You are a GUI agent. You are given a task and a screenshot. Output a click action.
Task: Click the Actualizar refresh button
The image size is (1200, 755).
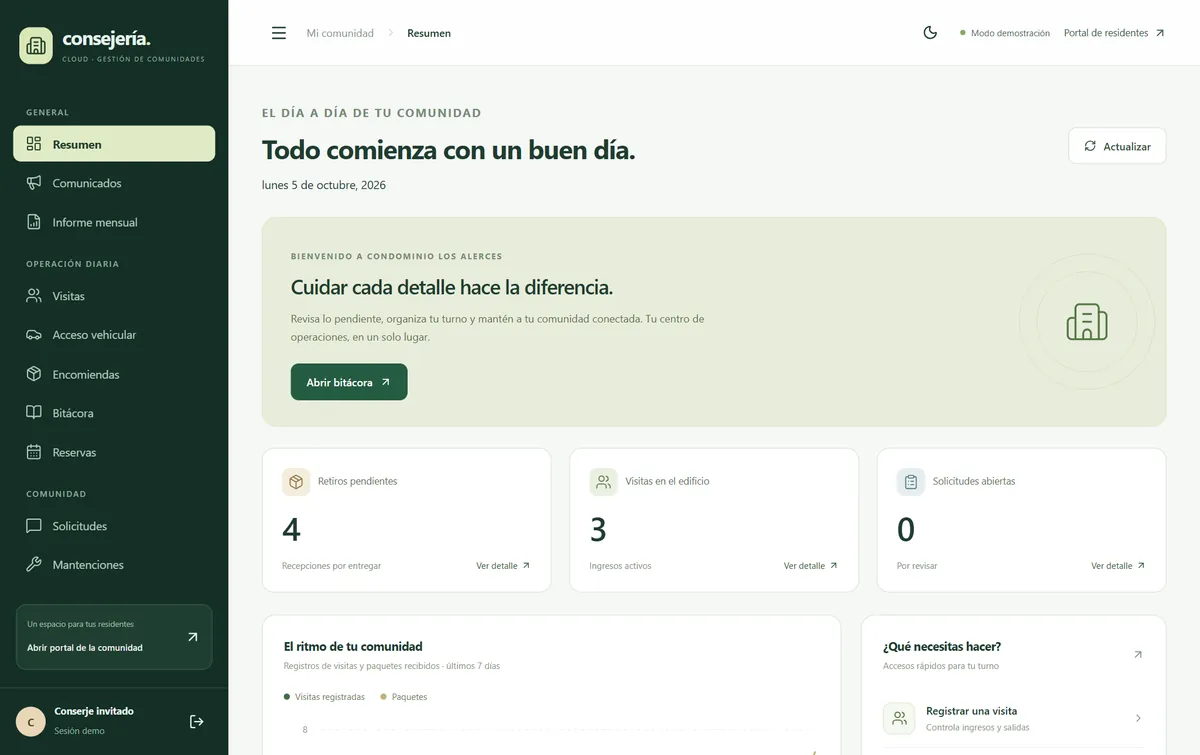point(1117,146)
